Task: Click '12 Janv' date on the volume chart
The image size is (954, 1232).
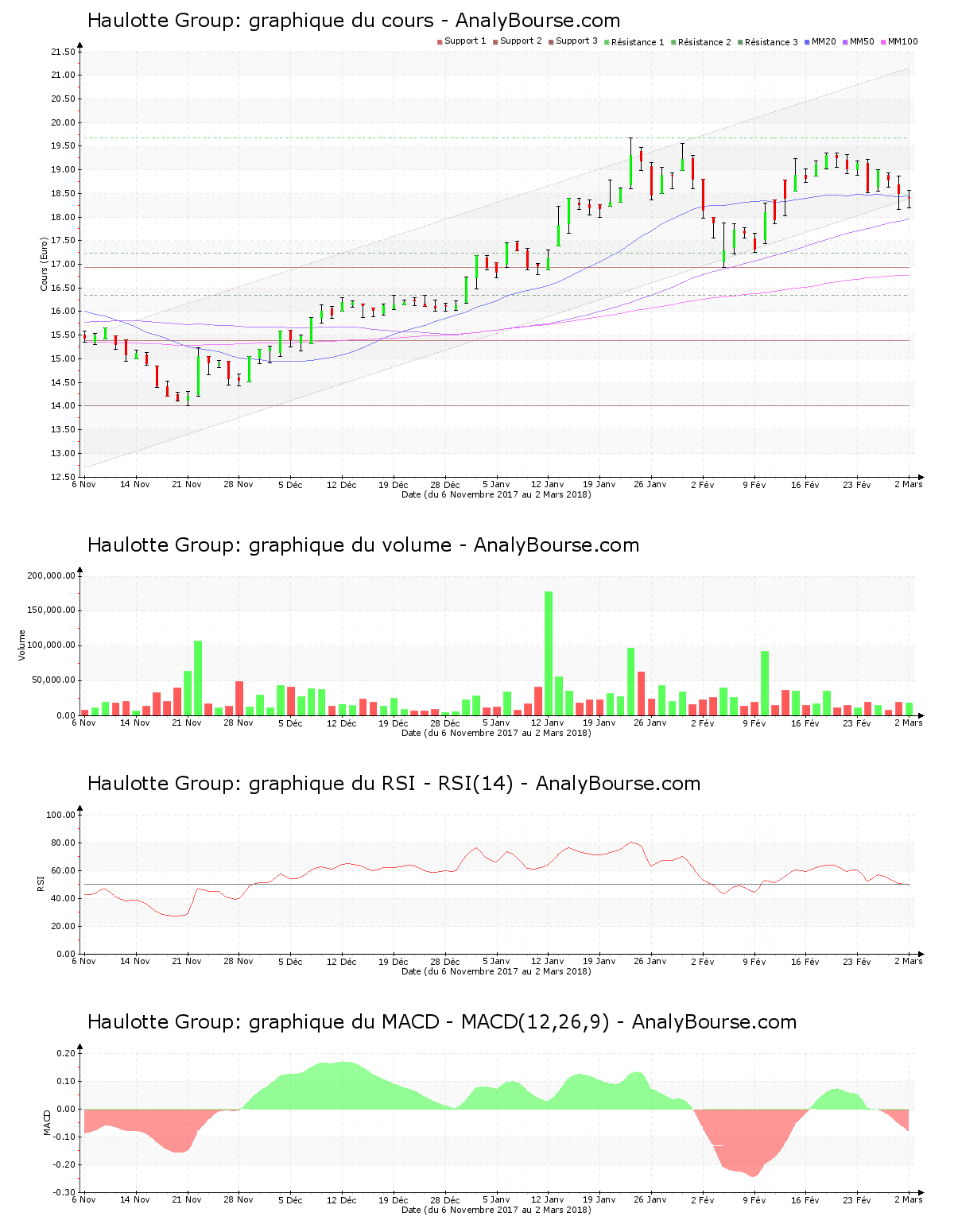Action: pyautogui.click(x=547, y=723)
